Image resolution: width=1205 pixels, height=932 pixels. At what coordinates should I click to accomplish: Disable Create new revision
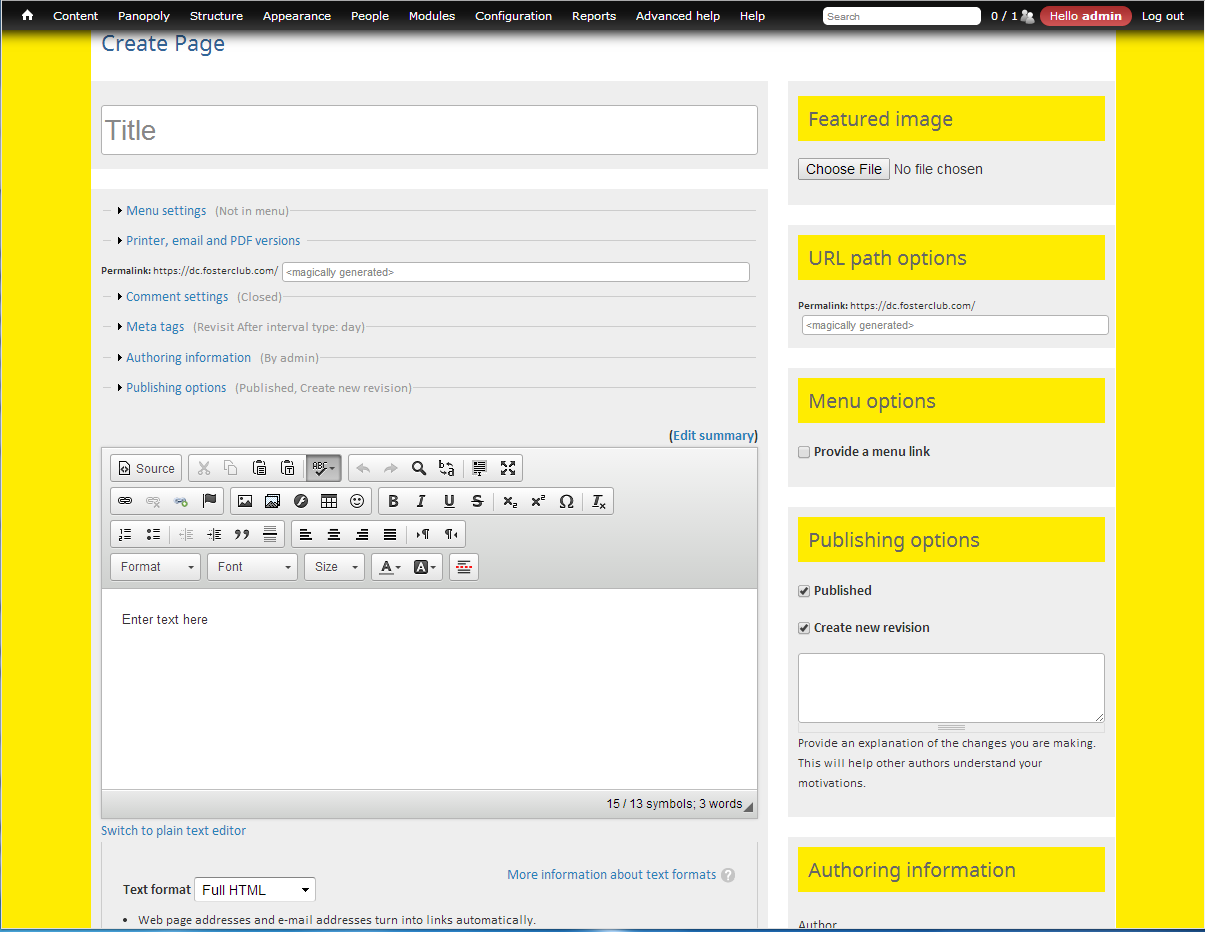pos(804,627)
